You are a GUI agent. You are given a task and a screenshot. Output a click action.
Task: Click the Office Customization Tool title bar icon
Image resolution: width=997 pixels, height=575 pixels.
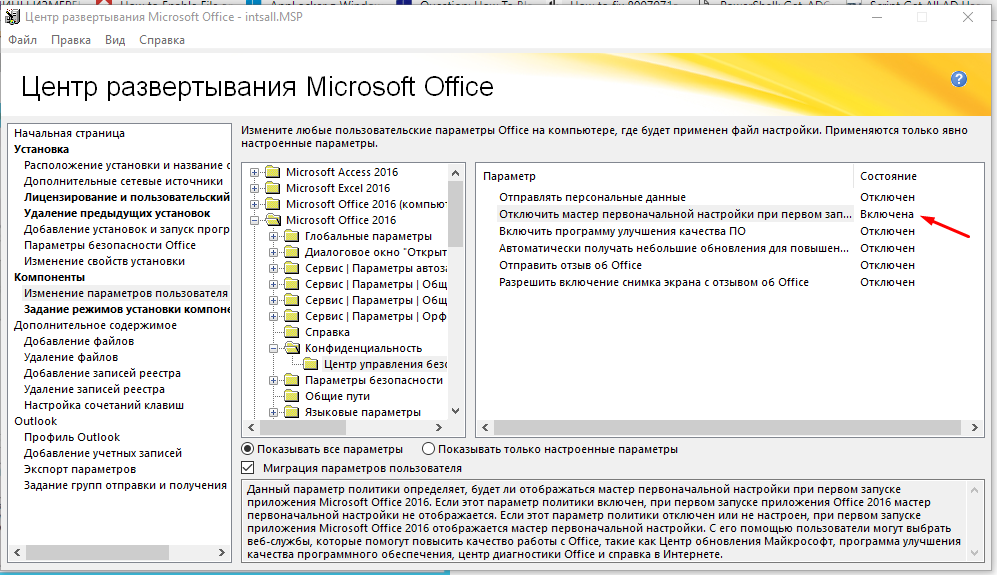[12, 17]
